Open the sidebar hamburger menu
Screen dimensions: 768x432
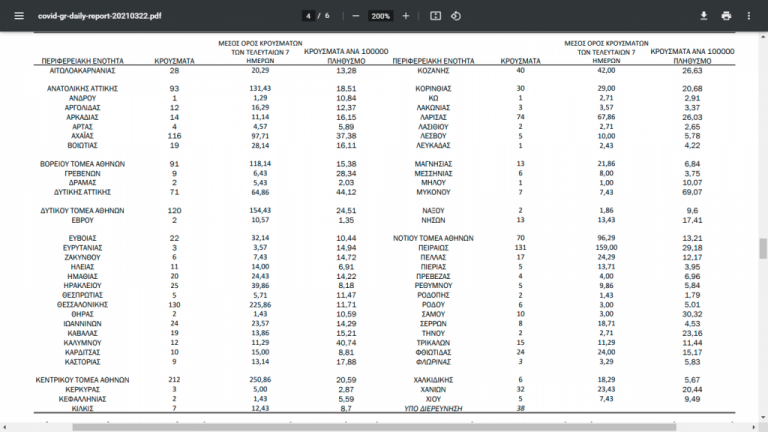(19, 16)
